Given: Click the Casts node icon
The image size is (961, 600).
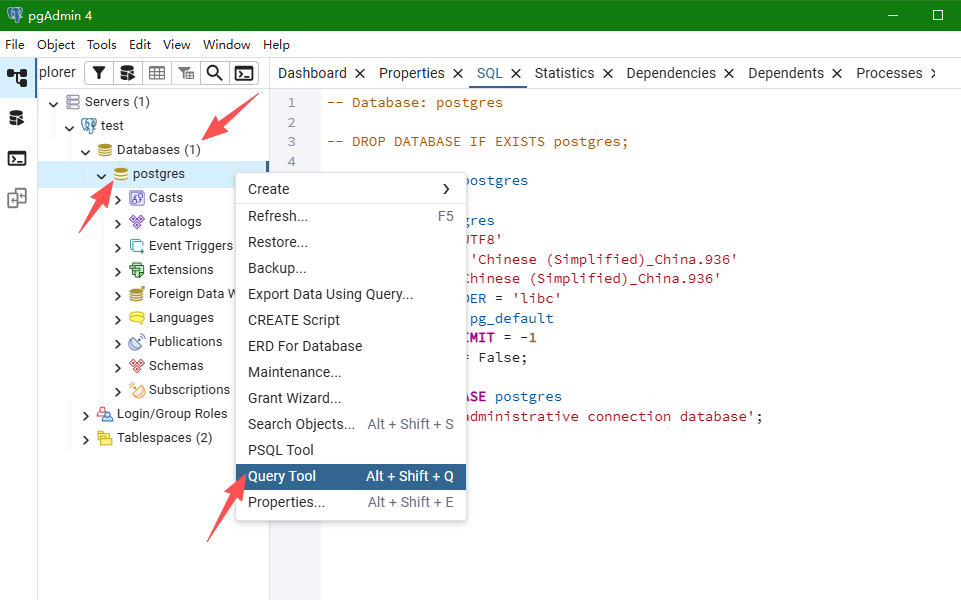Looking at the screenshot, I should (137, 198).
